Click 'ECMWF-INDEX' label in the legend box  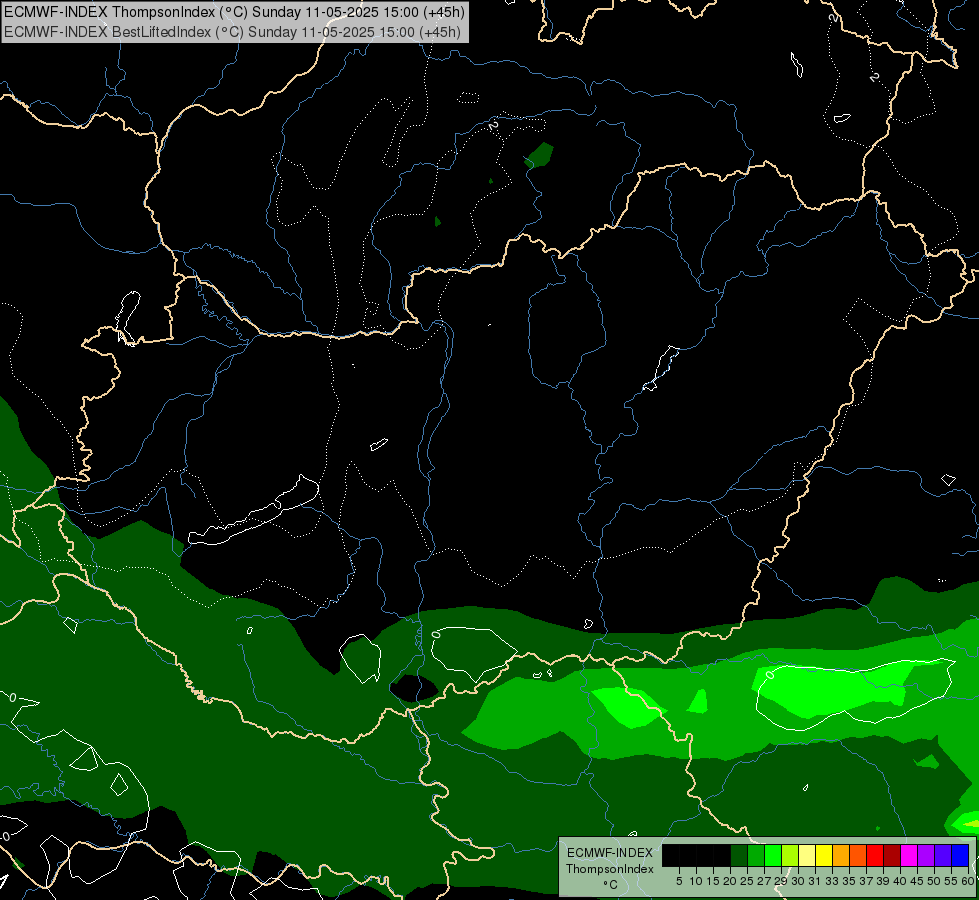tap(610, 853)
